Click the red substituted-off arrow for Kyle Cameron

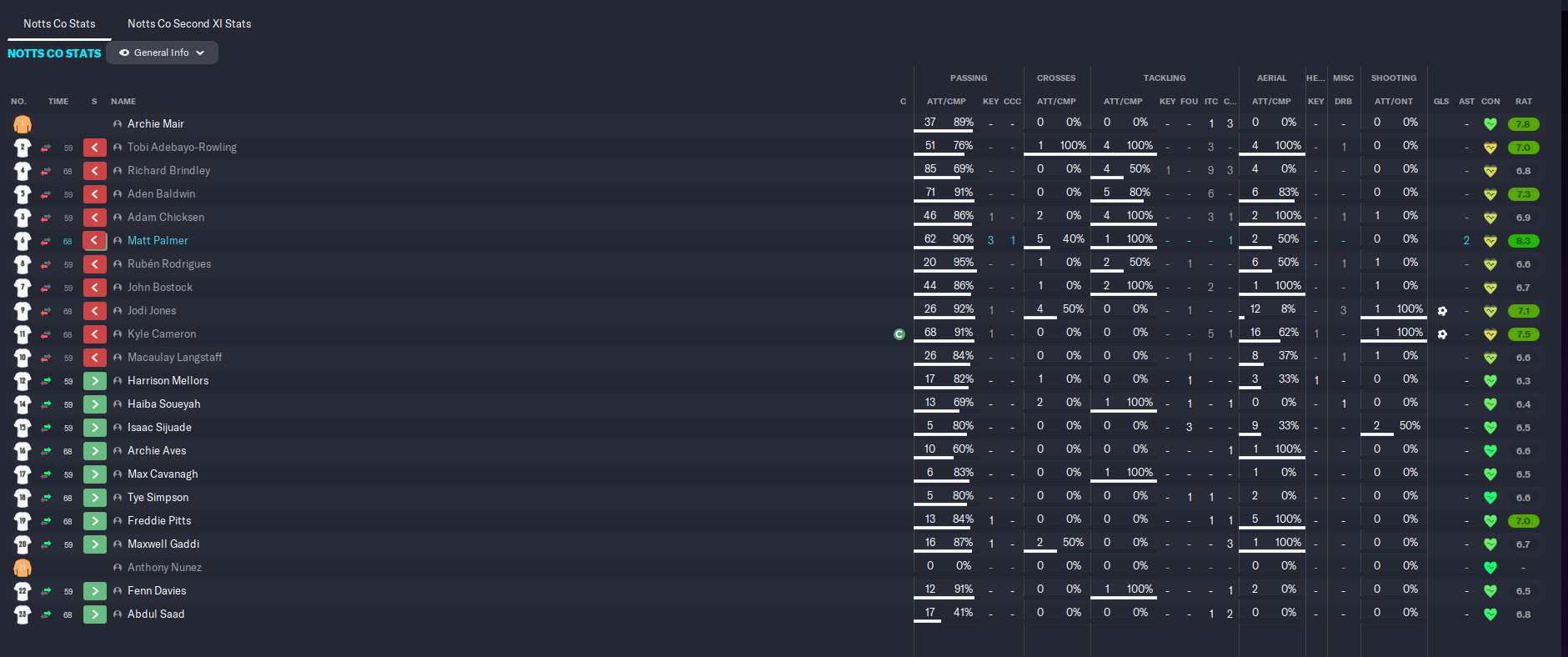pyautogui.click(x=95, y=334)
